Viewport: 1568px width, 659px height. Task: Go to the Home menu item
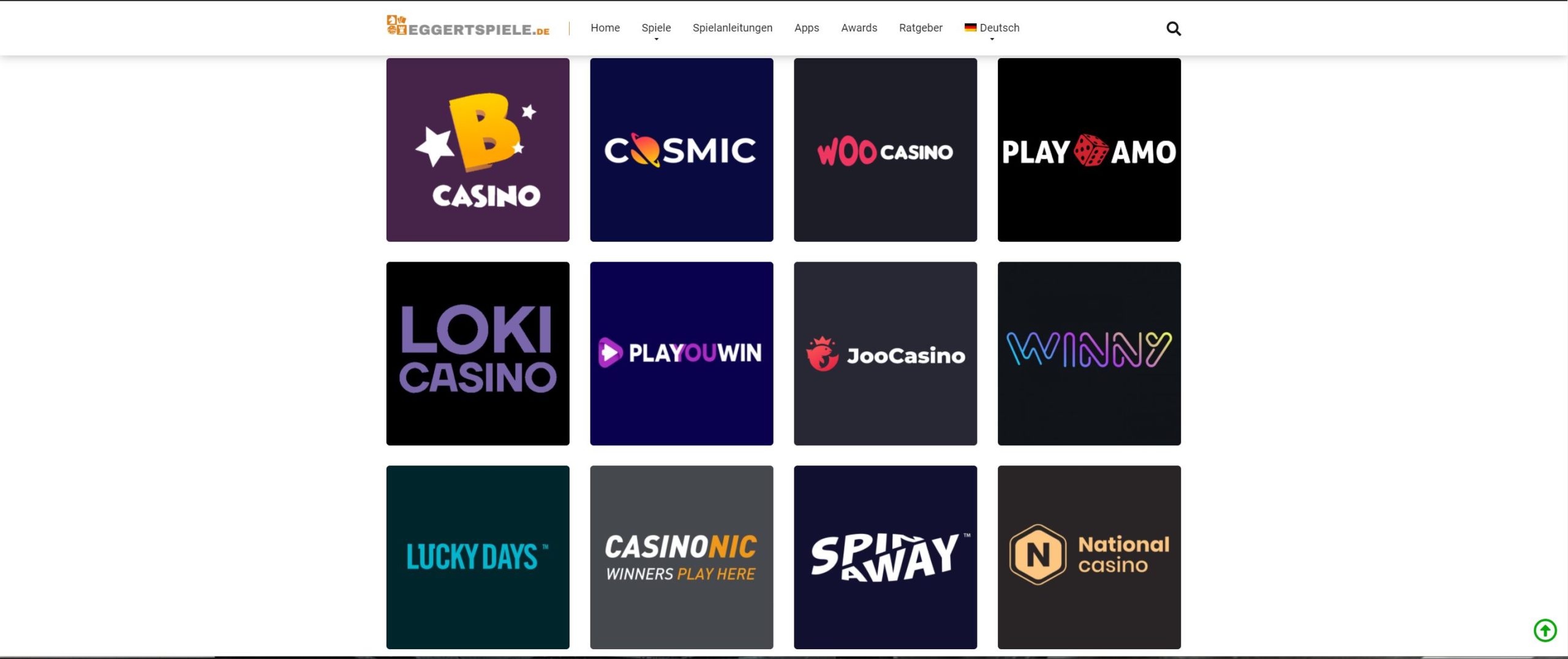click(x=605, y=28)
